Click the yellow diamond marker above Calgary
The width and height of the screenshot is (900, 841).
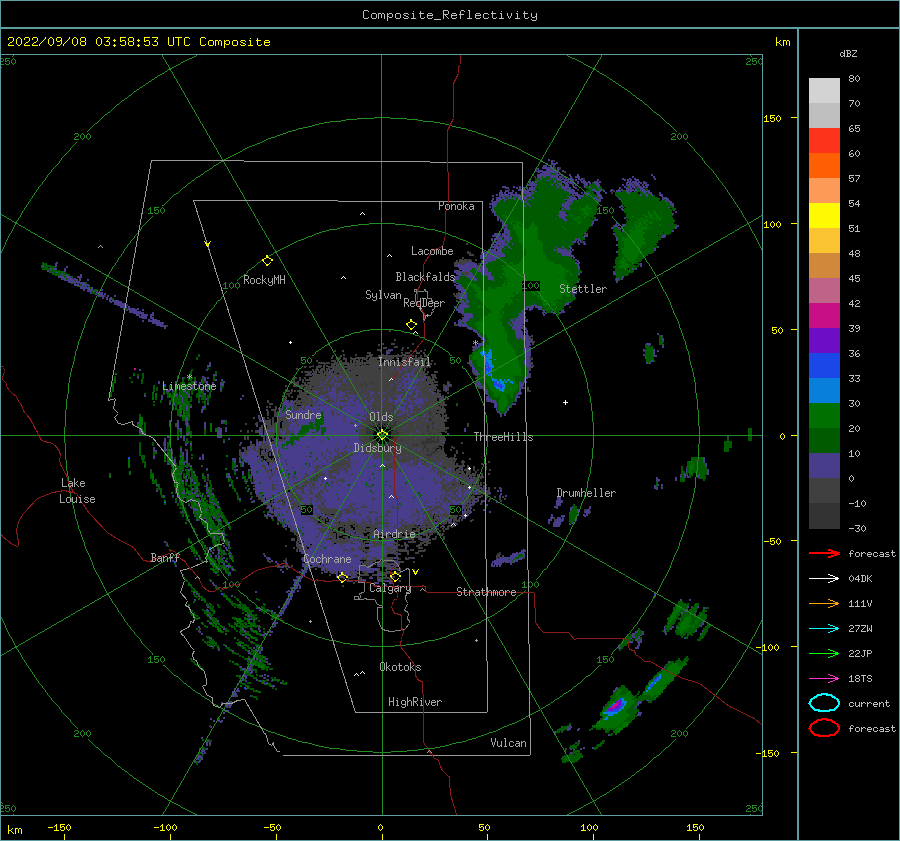(x=395, y=576)
